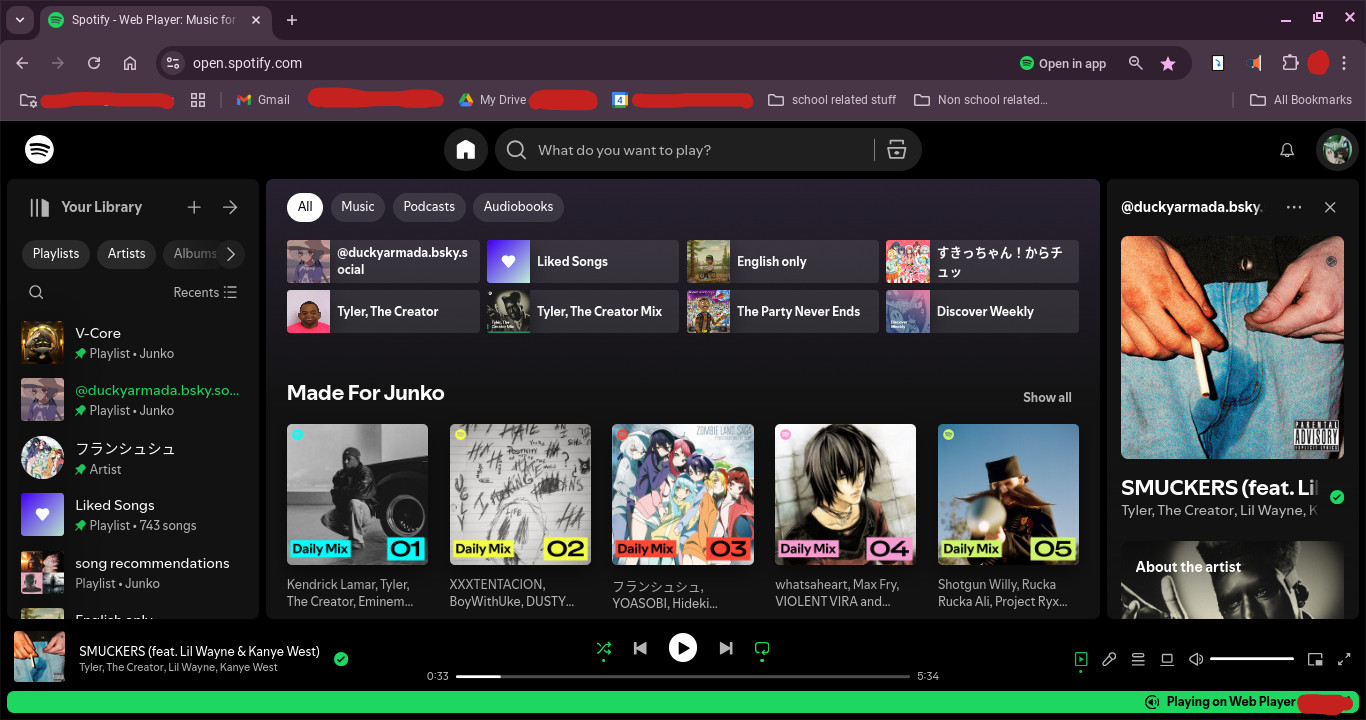Open the lyrics microphone icon
The height and width of the screenshot is (720, 1366).
tap(1109, 659)
